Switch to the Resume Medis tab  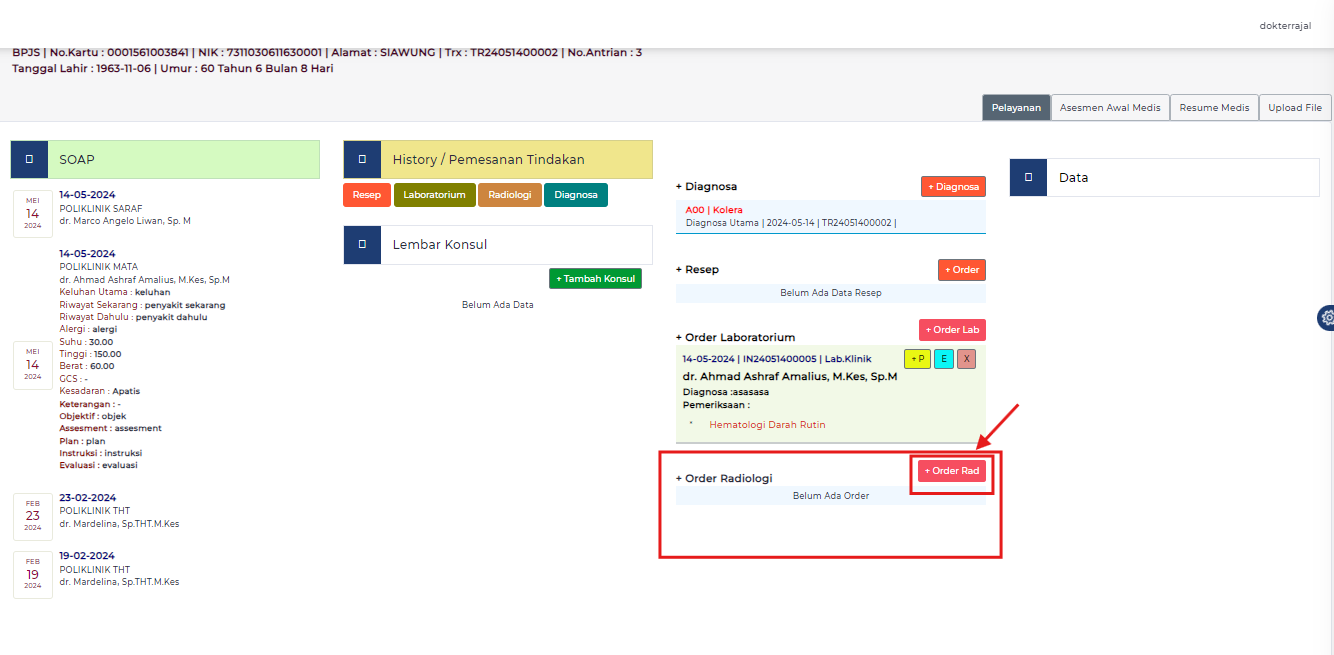(1214, 108)
